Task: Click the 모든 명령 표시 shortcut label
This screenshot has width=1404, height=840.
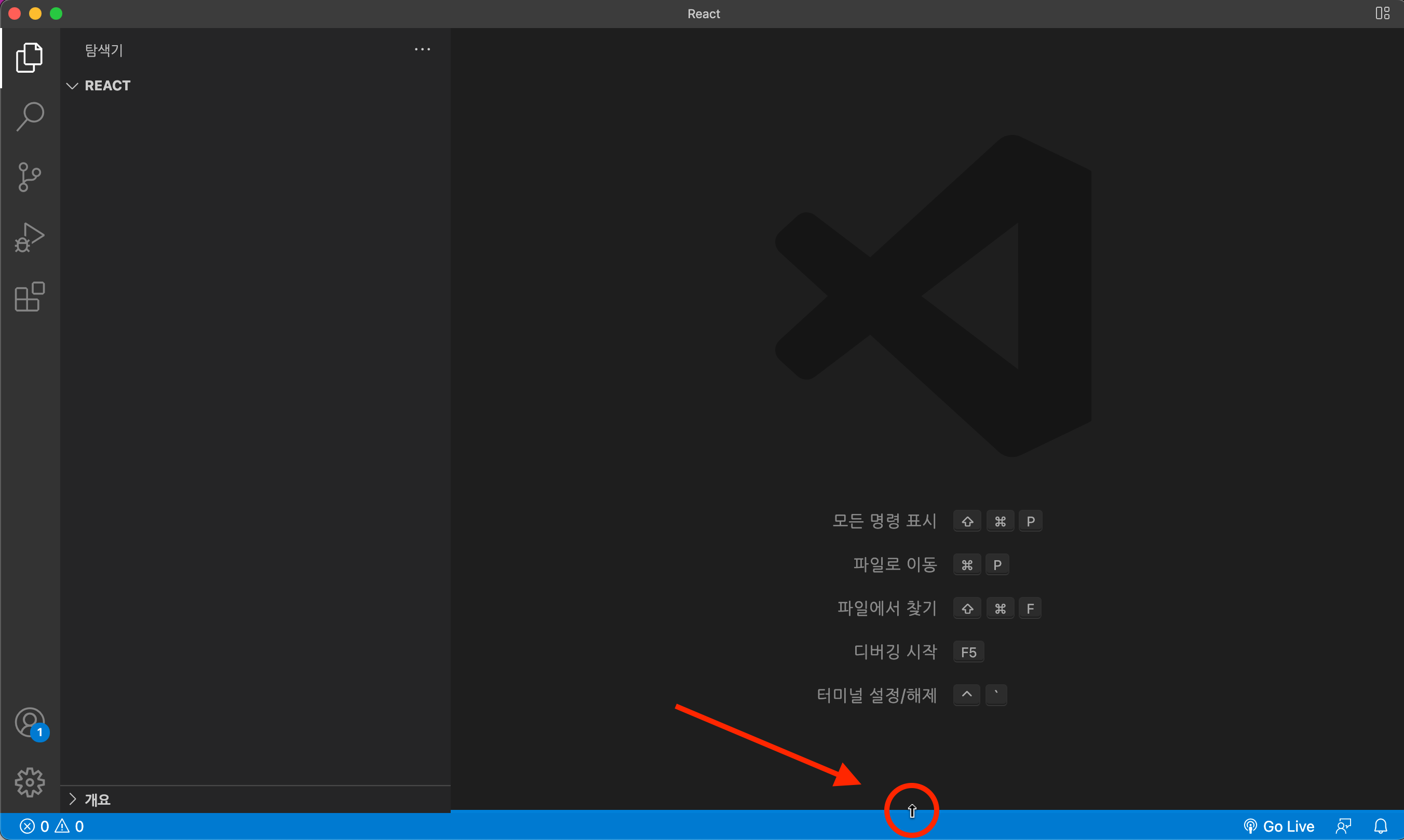Action: [884, 521]
